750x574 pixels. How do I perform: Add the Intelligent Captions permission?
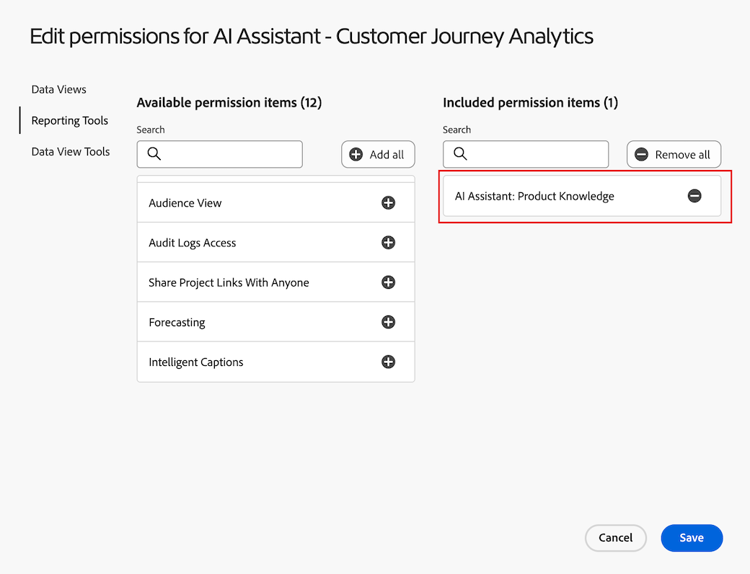[388, 362]
